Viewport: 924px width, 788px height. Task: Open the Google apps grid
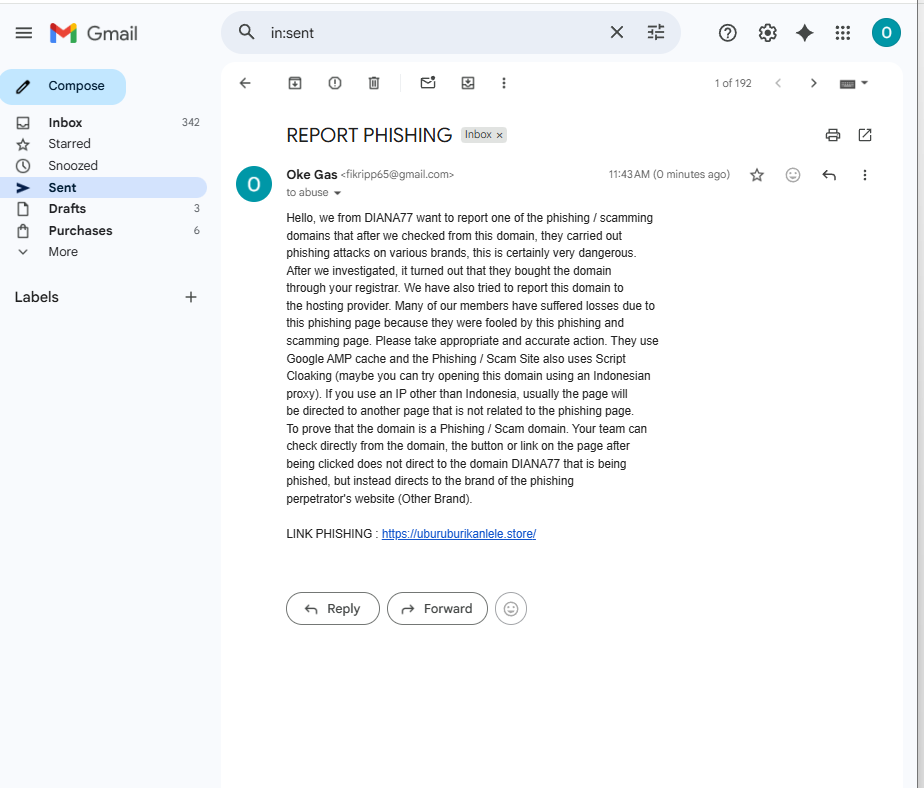(x=843, y=33)
